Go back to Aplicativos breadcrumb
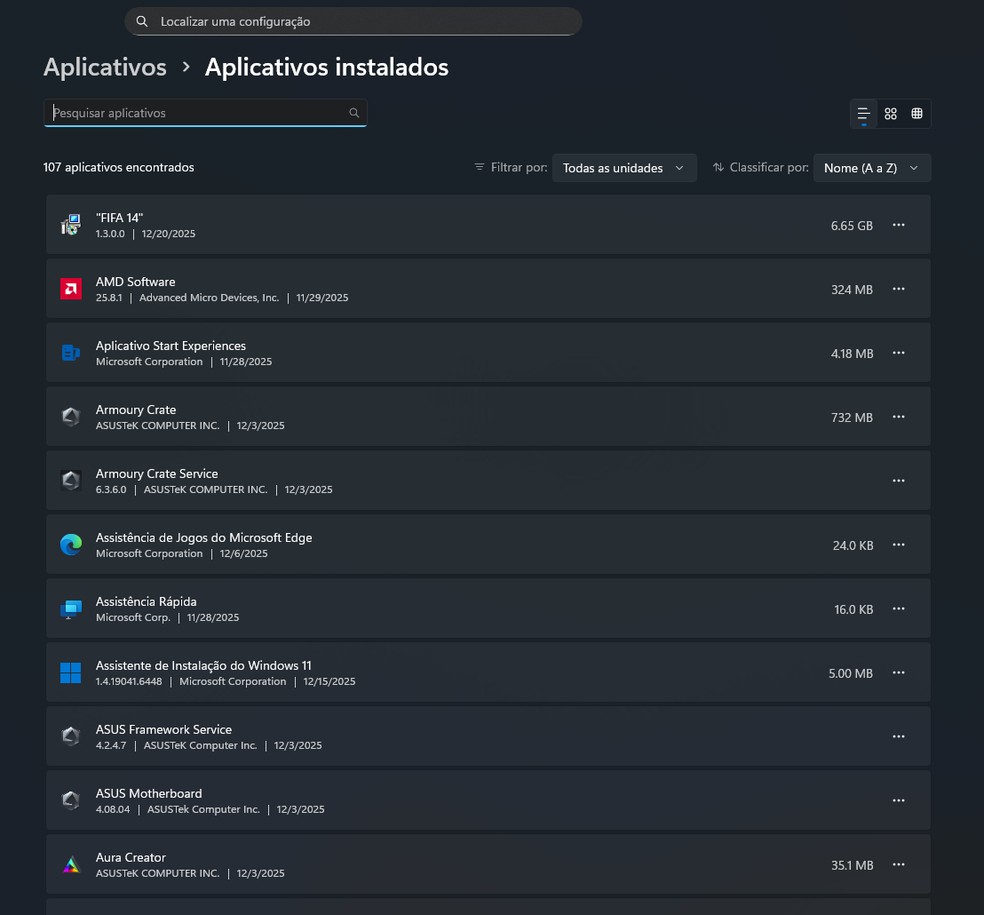The width and height of the screenshot is (984, 915). [105, 67]
